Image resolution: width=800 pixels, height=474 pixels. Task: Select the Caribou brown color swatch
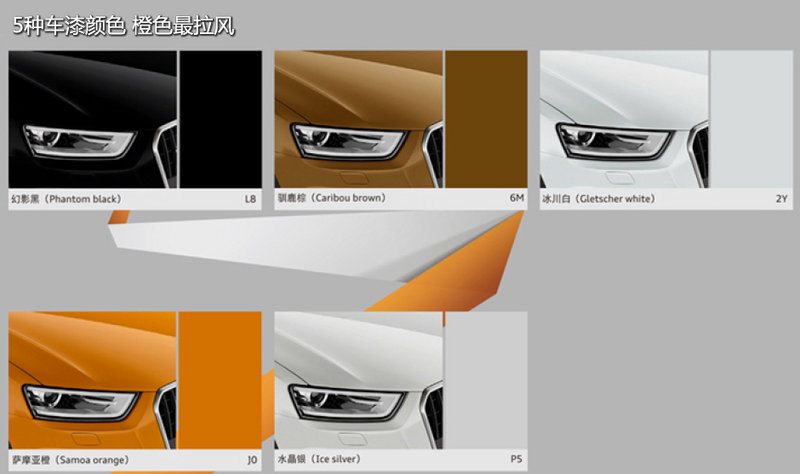click(x=486, y=119)
